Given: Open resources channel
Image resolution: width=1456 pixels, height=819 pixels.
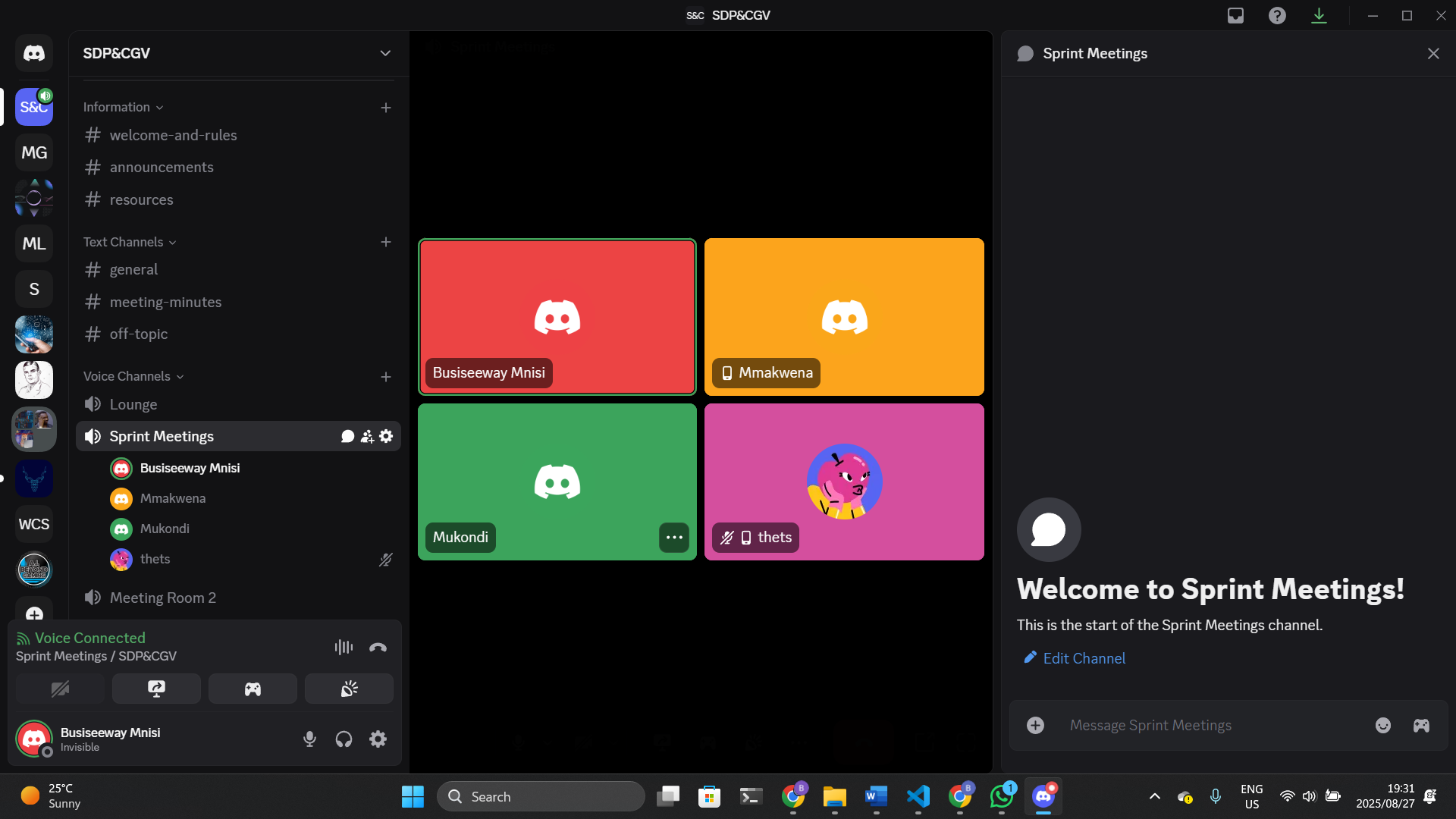Looking at the screenshot, I should [x=238, y=199].
